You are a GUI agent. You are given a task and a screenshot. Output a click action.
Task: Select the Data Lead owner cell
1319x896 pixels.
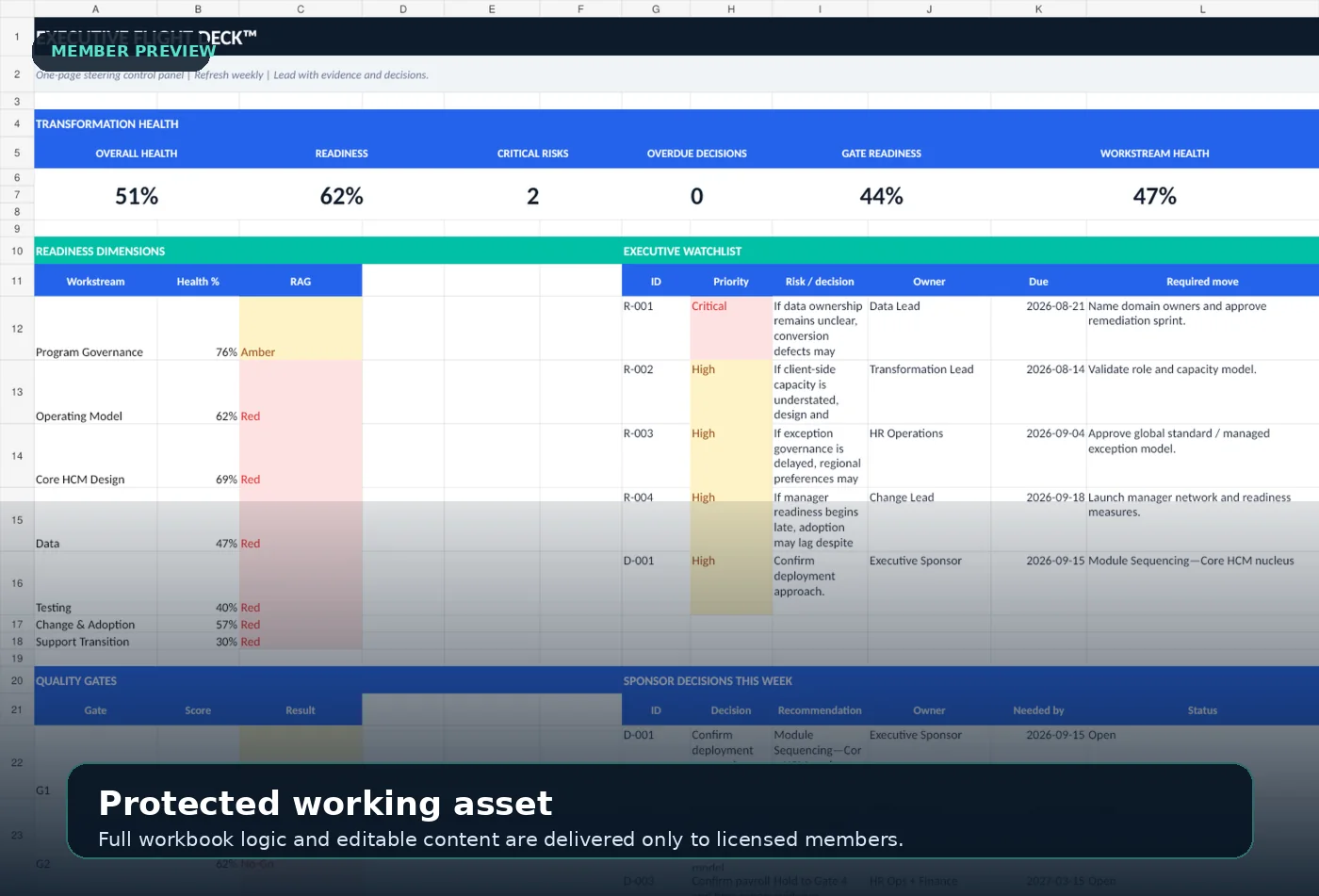929,329
